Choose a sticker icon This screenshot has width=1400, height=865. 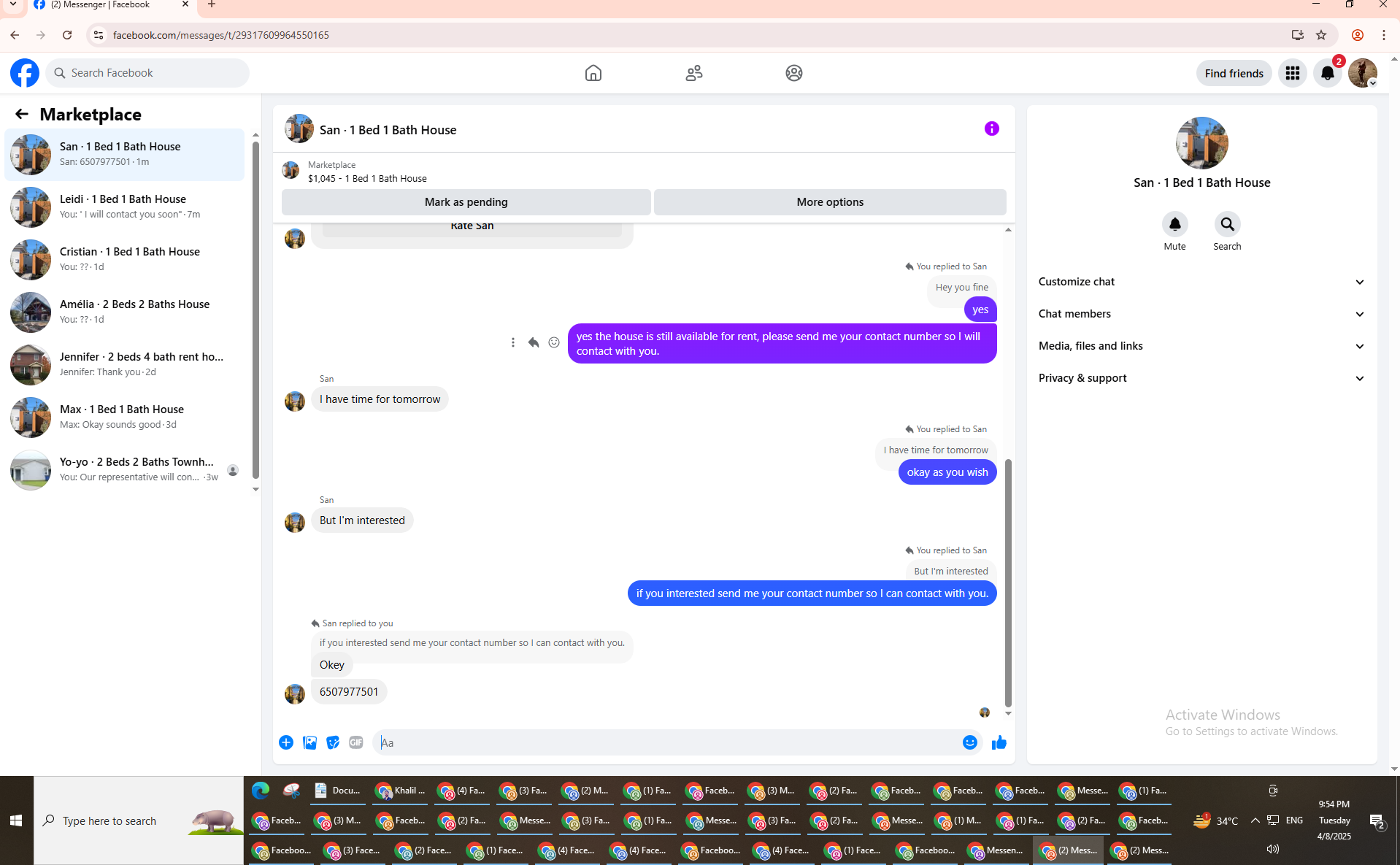(333, 742)
